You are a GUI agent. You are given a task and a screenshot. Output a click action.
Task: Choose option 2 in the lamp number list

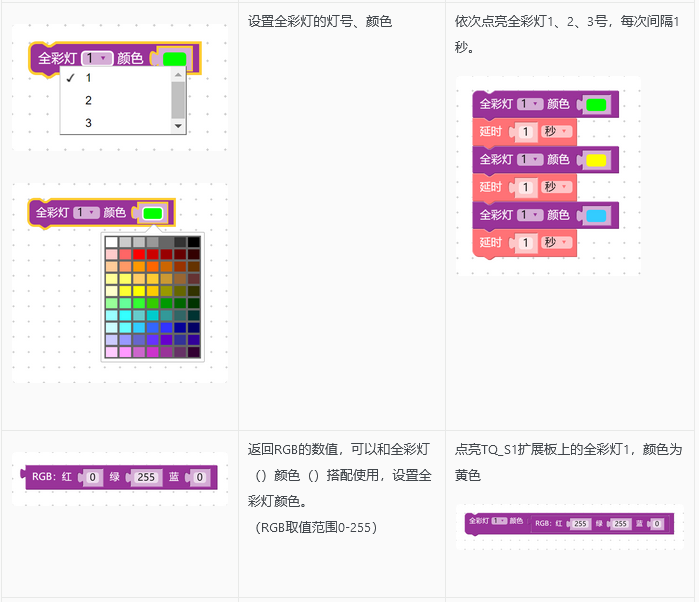(115, 100)
